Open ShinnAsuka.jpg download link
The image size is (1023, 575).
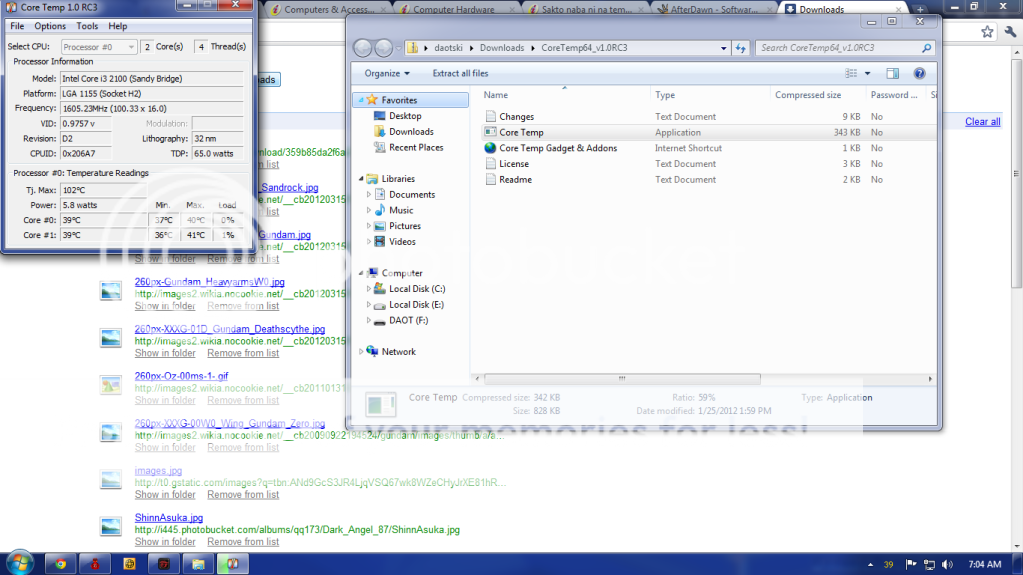169,518
